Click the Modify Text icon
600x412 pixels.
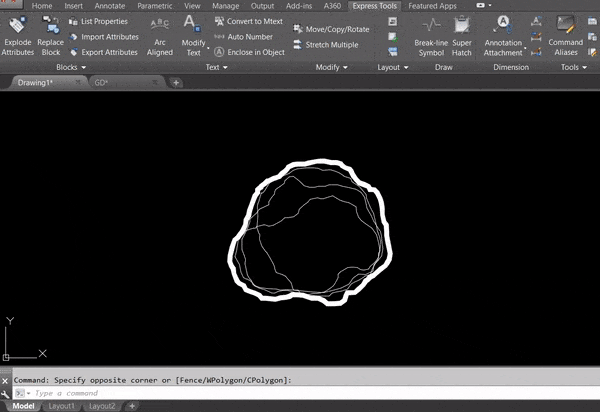pyautogui.click(x=192, y=24)
